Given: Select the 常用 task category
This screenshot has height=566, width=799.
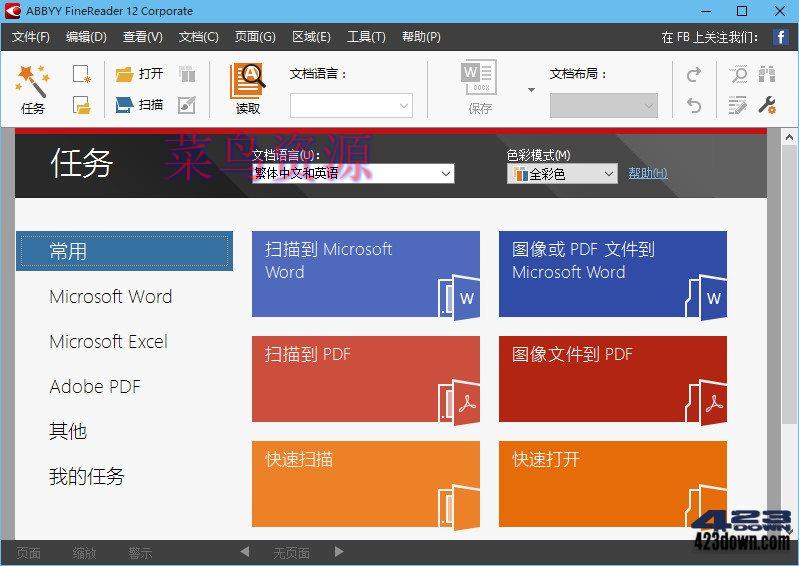Looking at the screenshot, I should pos(124,251).
